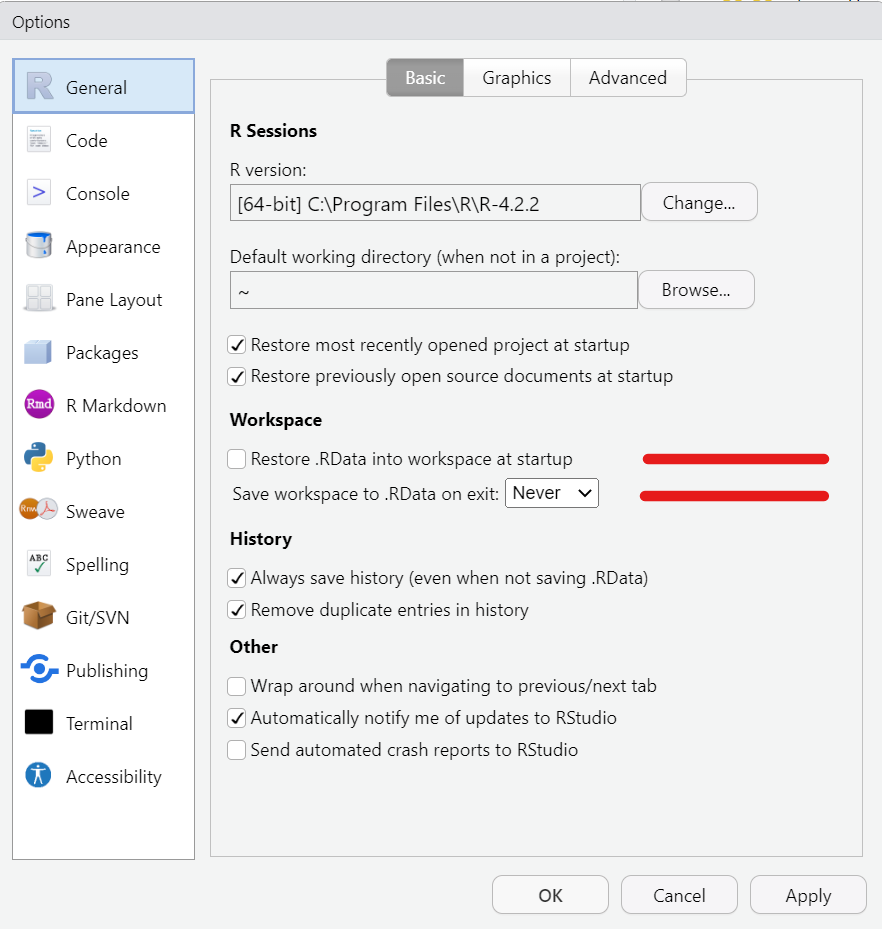Image resolution: width=882 pixels, height=929 pixels.
Task: Enable Restore .RData into workspace at startup
Action: 237,459
